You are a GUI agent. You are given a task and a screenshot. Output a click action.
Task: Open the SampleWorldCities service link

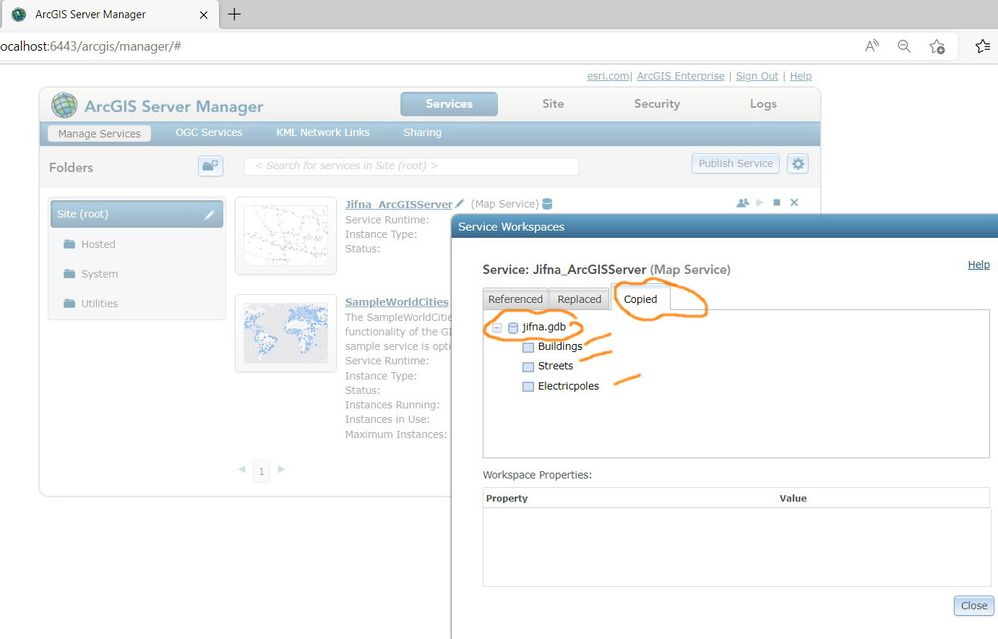[x=397, y=302]
